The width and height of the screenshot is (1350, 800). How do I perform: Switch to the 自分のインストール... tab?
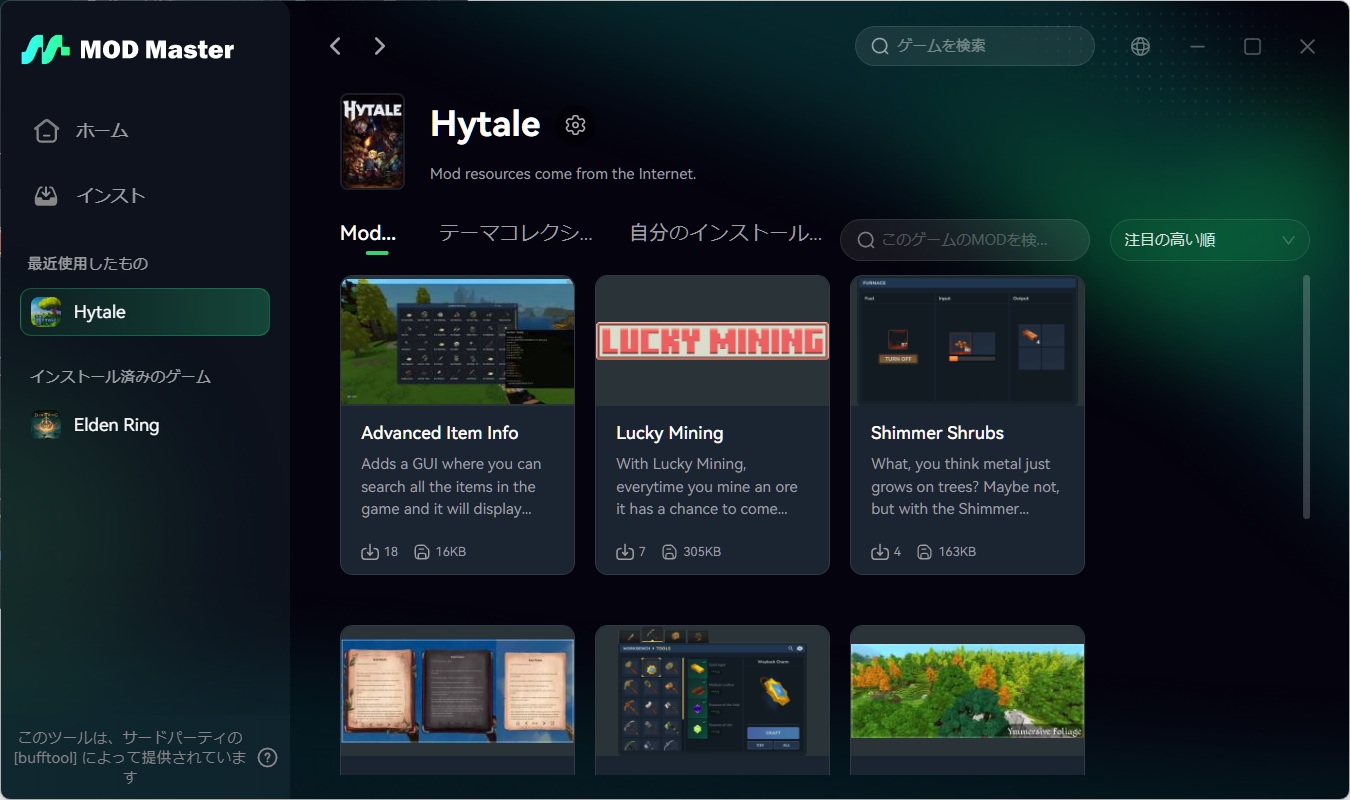point(725,233)
